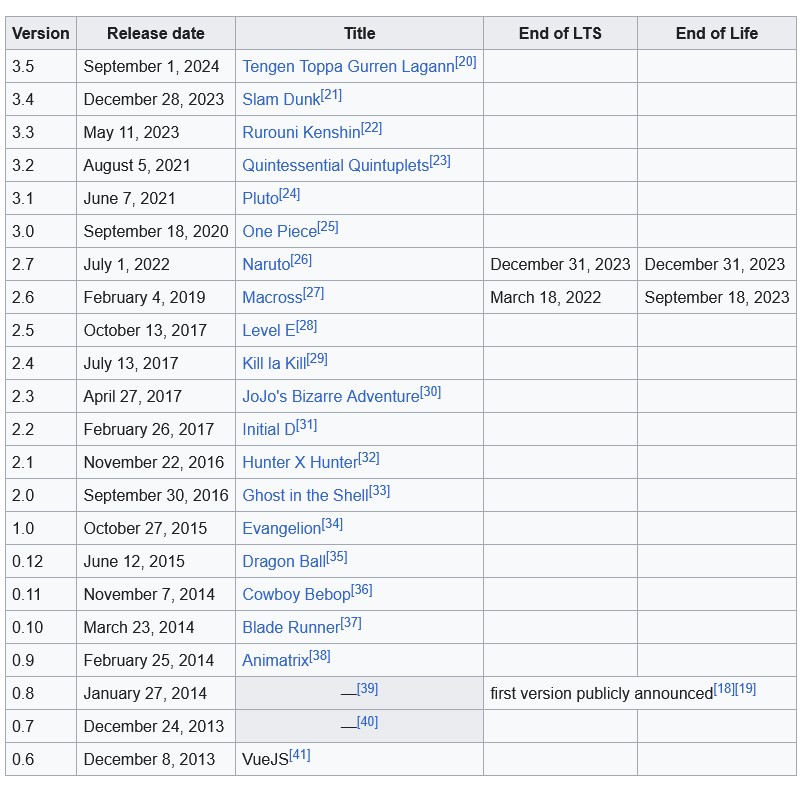
Task: Click the Release date column header
Action: click(156, 34)
